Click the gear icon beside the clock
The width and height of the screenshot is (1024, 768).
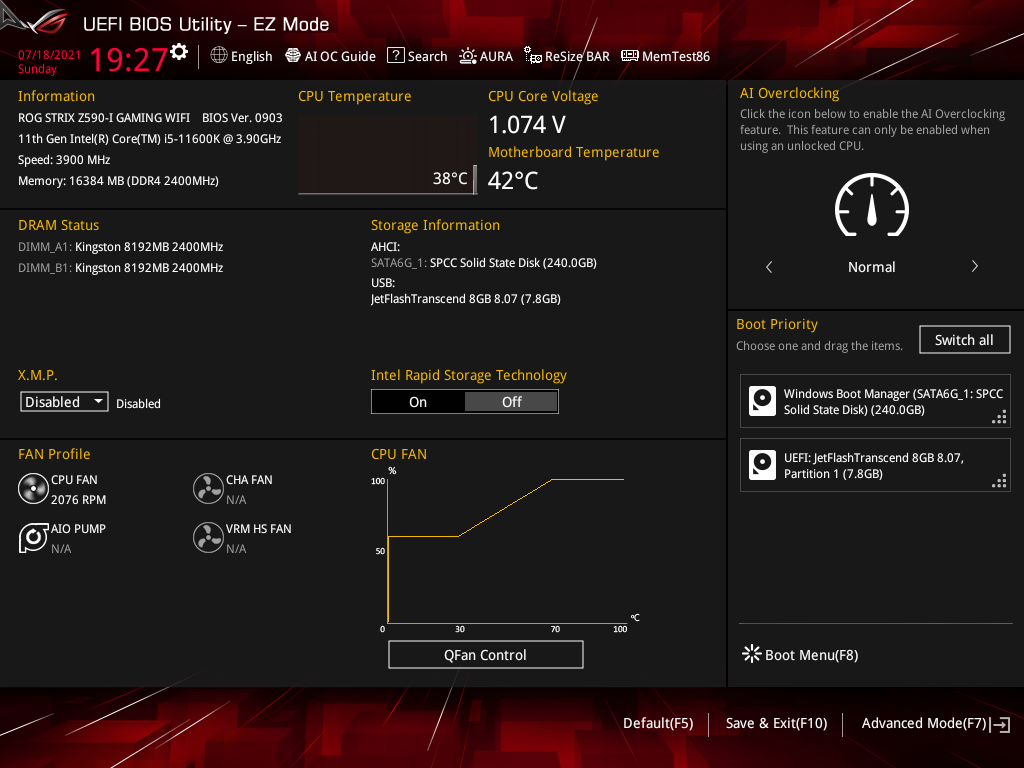pos(179,52)
